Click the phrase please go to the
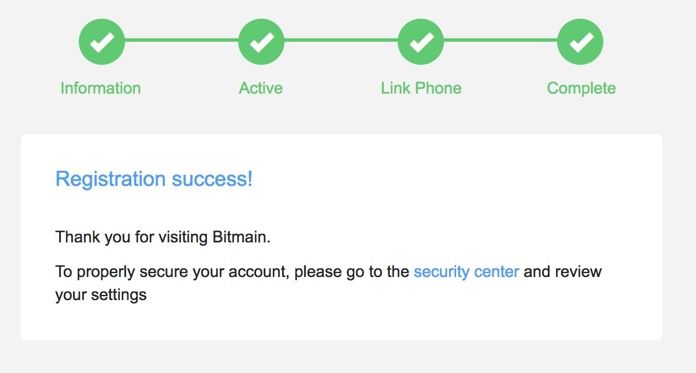 [x=352, y=272]
